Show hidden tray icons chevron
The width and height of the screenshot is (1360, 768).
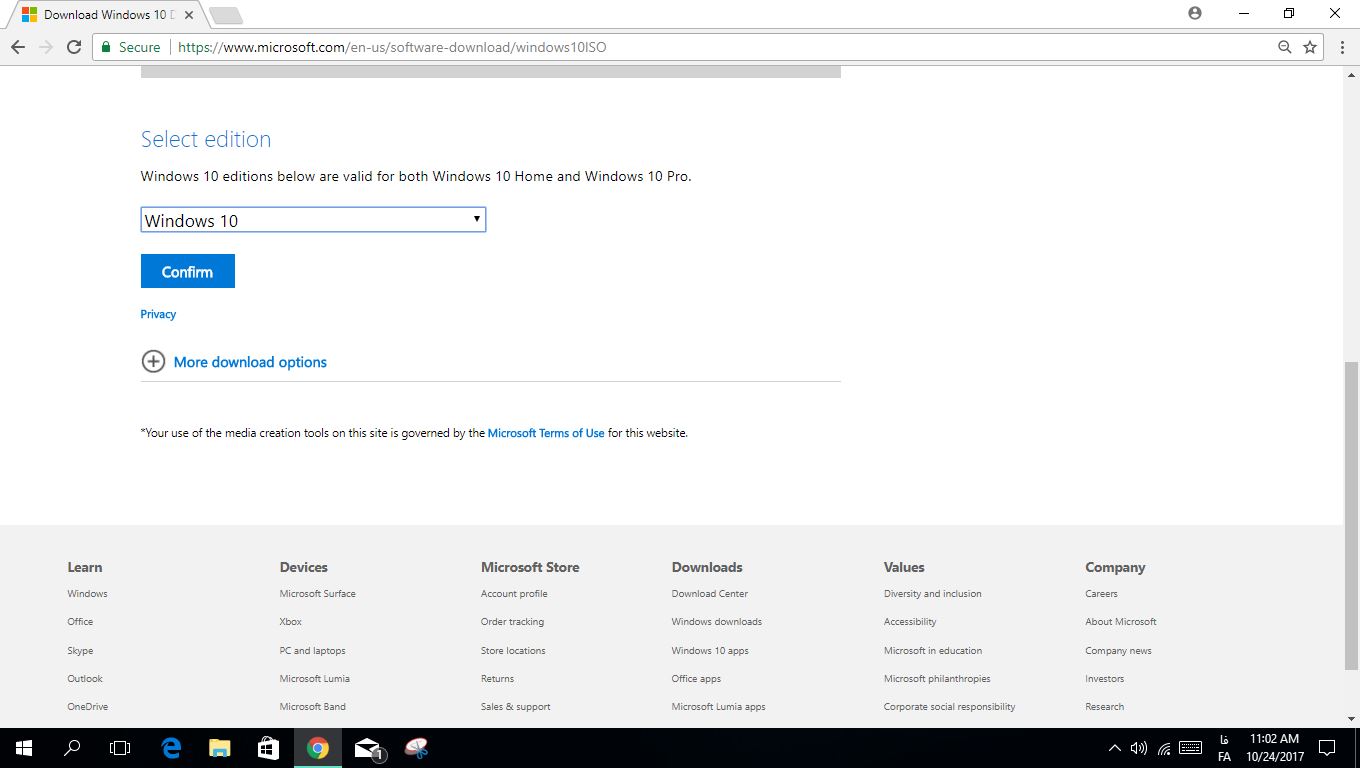1115,748
